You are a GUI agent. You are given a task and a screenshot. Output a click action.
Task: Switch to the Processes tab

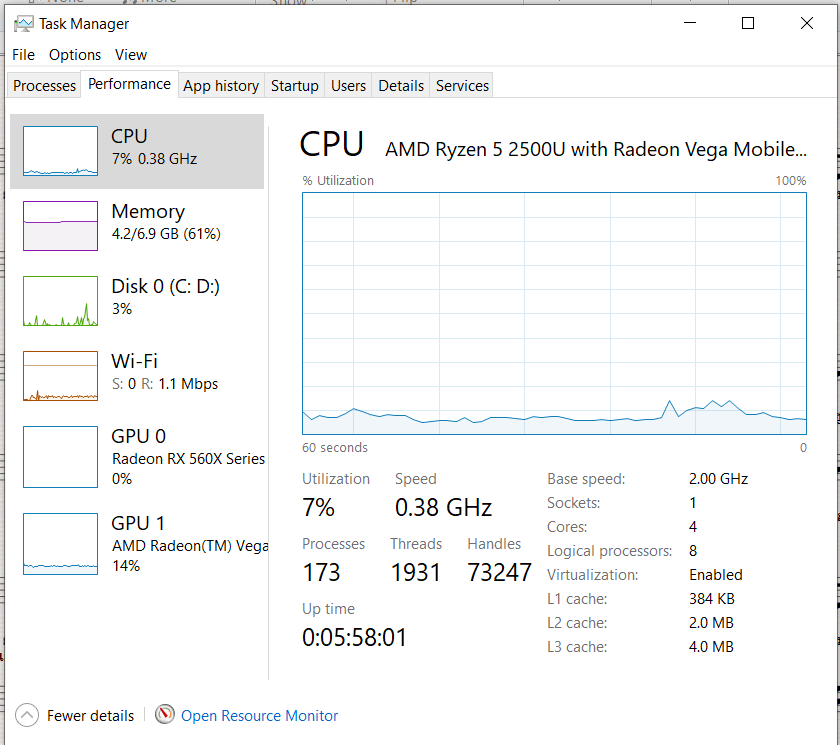pyautogui.click(x=44, y=86)
